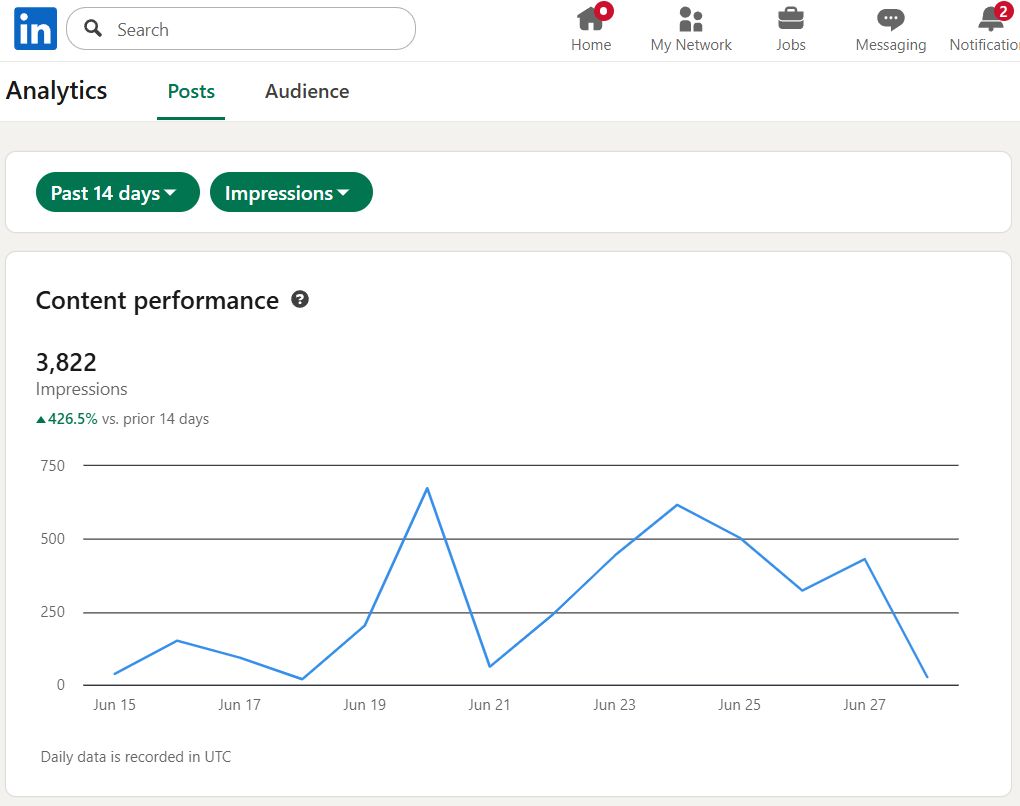This screenshot has width=1020, height=806.
Task: Click the Impressions label under 3,822
Action: tap(81, 389)
